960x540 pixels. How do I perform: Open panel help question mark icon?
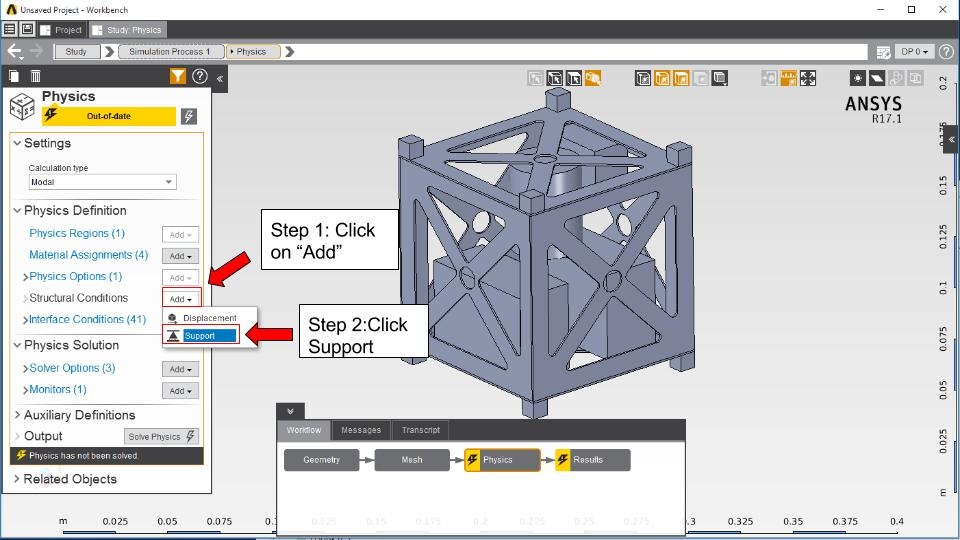[x=200, y=76]
